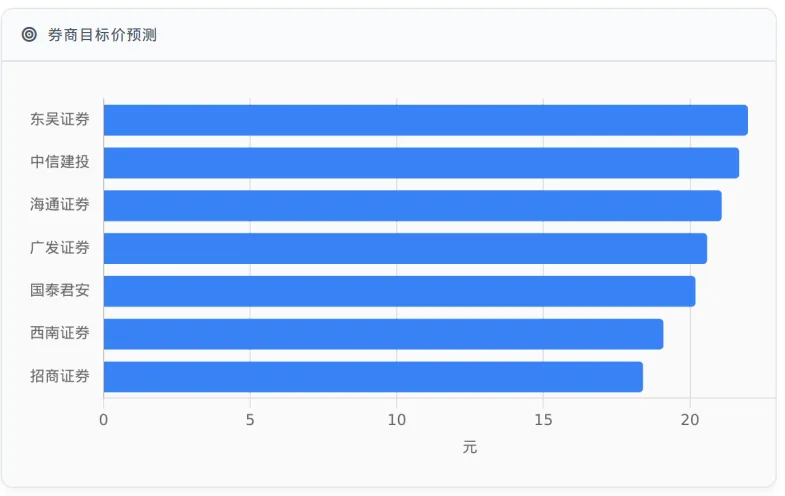Click the 20 tick on x-axis
Screen dimensions: 785x496
[x=689, y=420]
